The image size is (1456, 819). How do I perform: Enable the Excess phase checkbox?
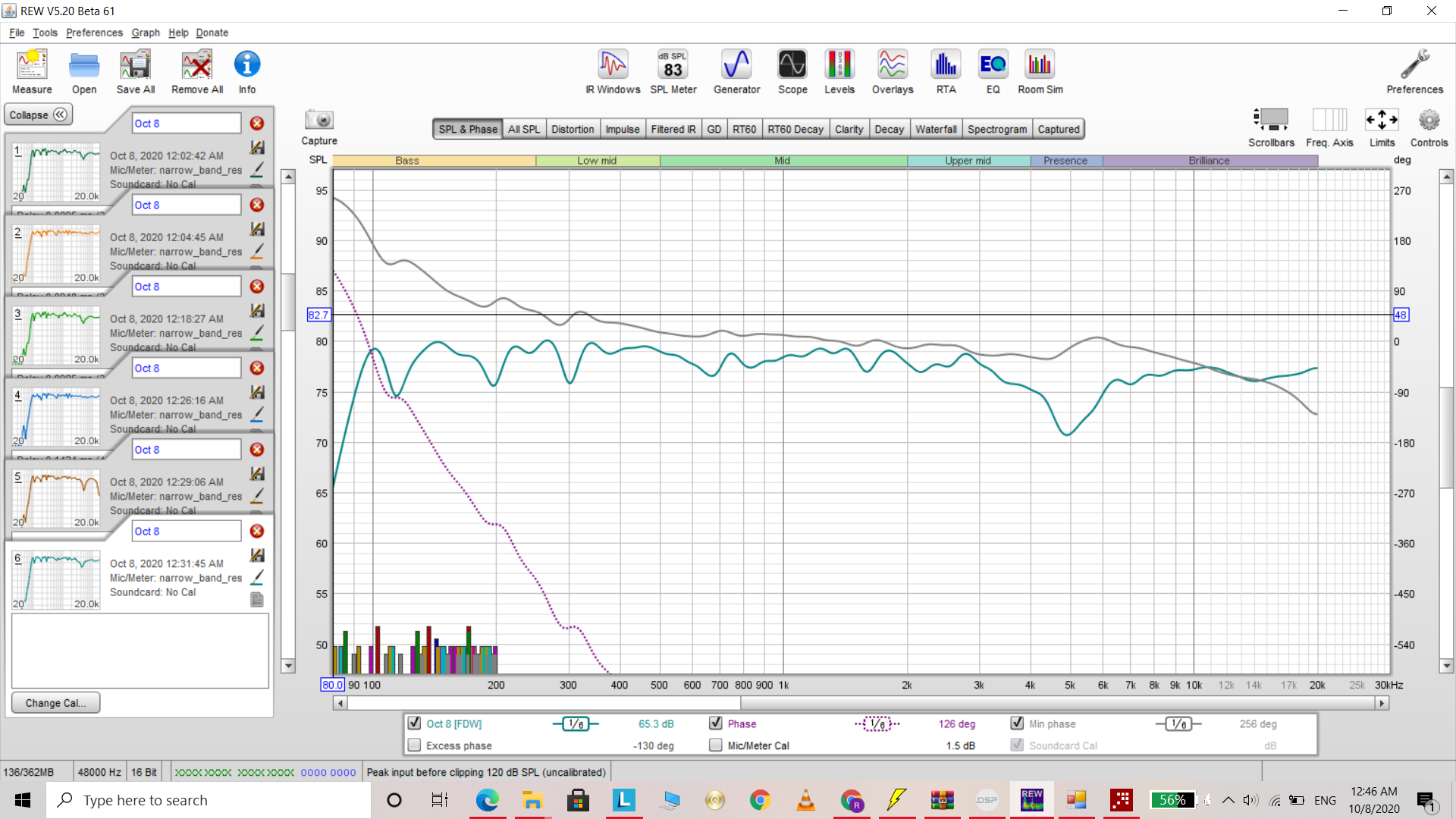(414, 745)
